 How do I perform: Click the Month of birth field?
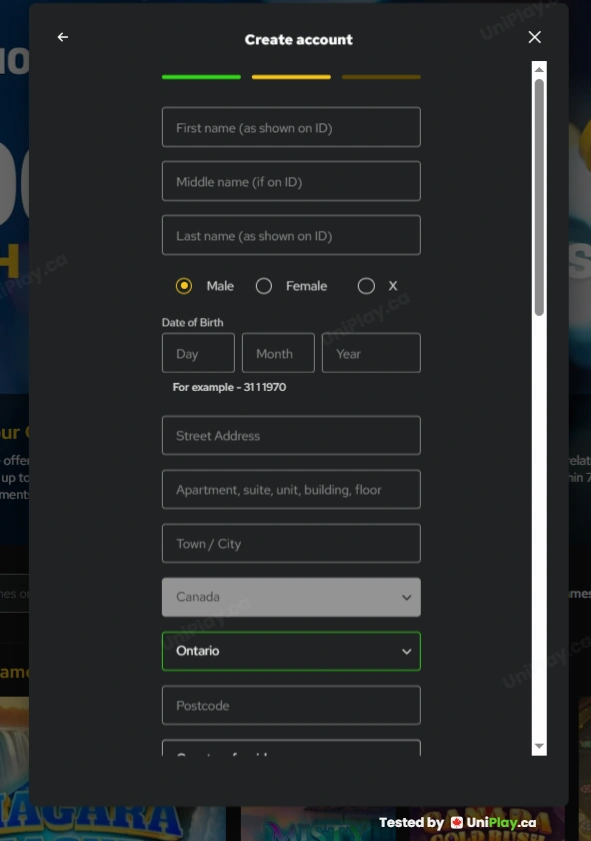pyautogui.click(x=278, y=353)
